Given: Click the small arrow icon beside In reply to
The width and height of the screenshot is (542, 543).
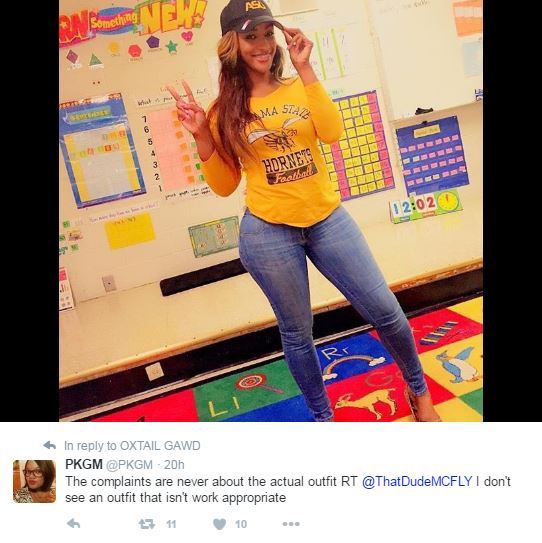Looking at the screenshot, I should 50,445.
